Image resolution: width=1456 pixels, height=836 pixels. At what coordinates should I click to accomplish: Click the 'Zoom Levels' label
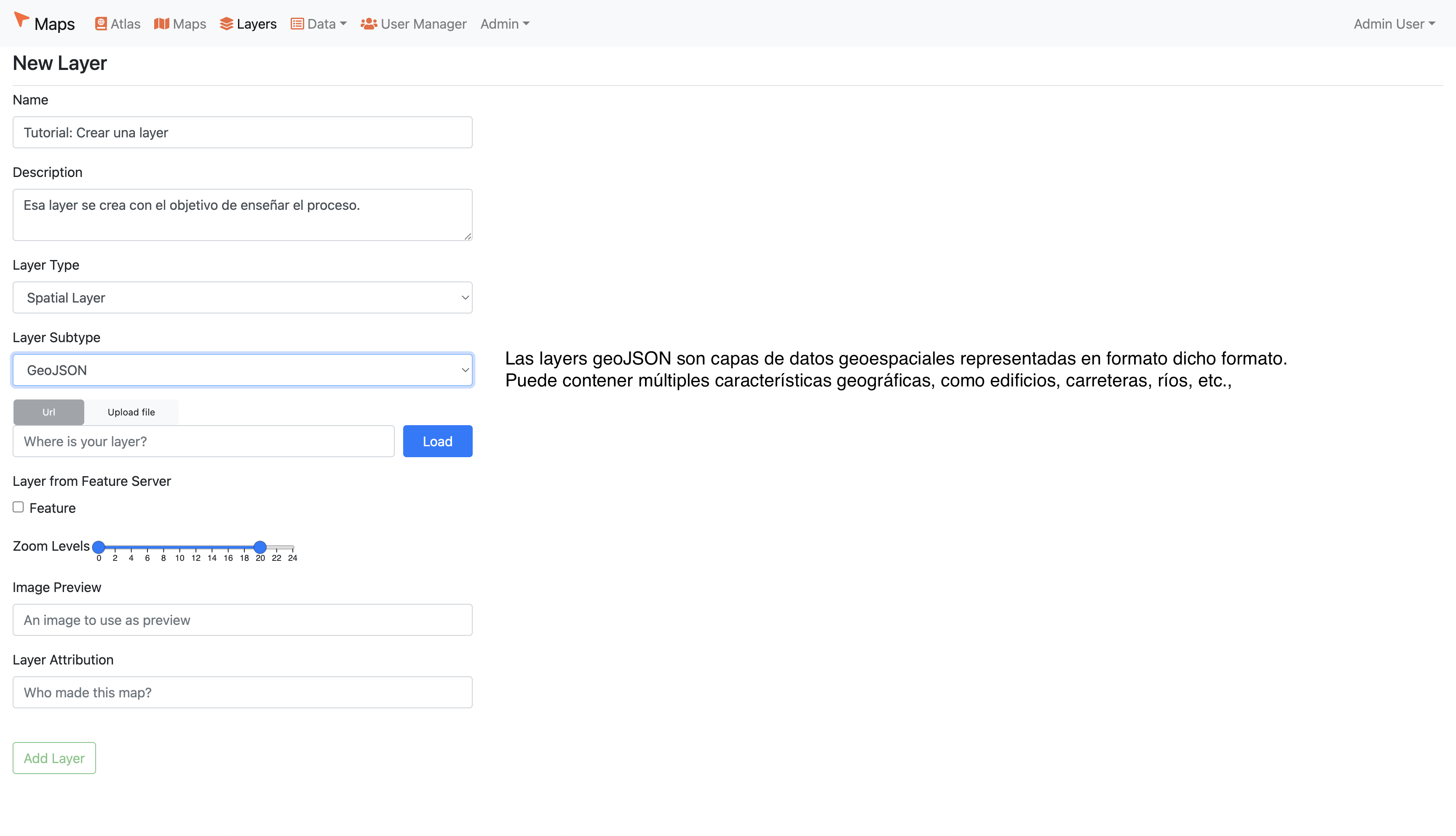[x=51, y=546]
